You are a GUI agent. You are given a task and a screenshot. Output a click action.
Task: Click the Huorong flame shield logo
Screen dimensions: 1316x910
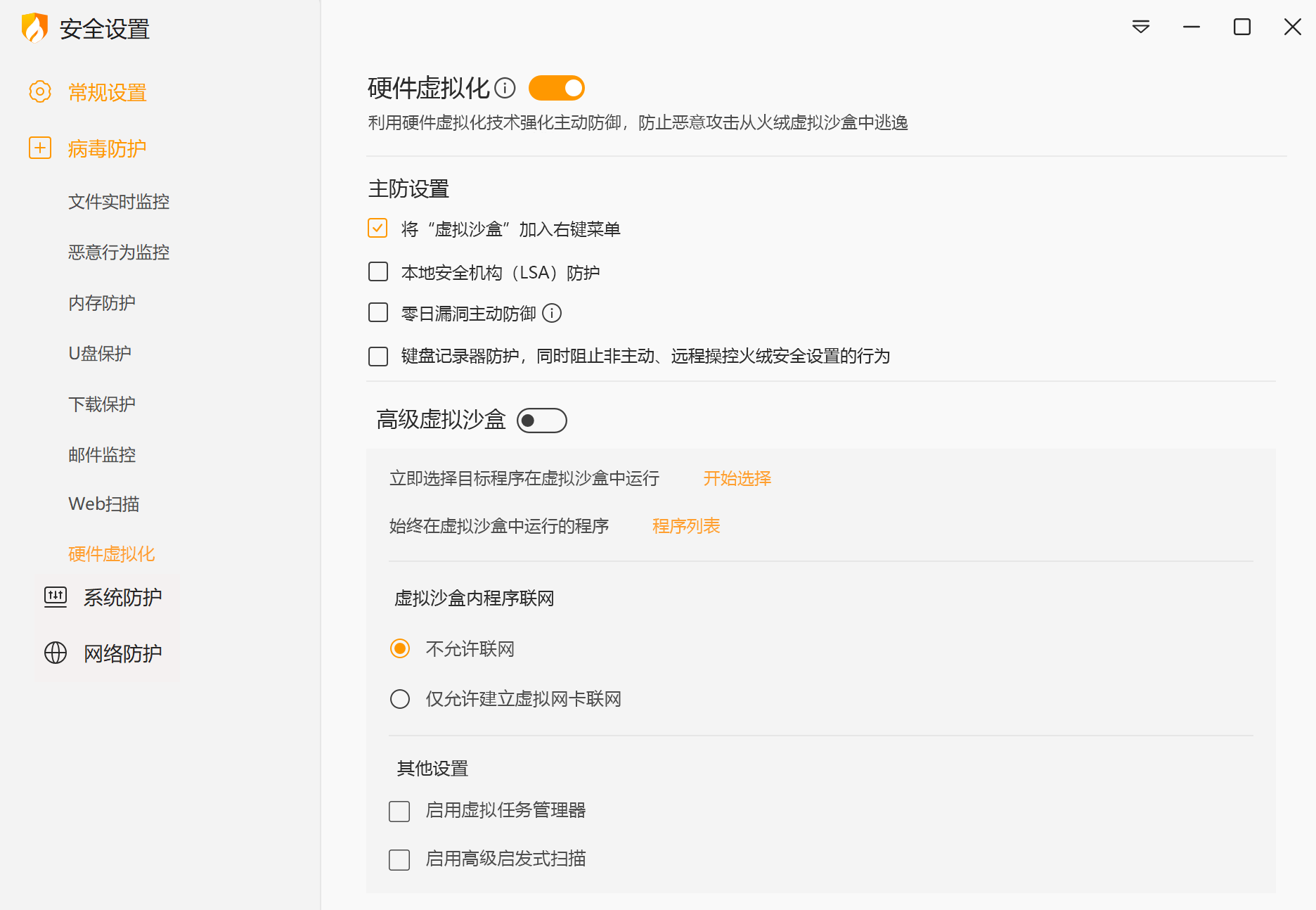point(34,28)
